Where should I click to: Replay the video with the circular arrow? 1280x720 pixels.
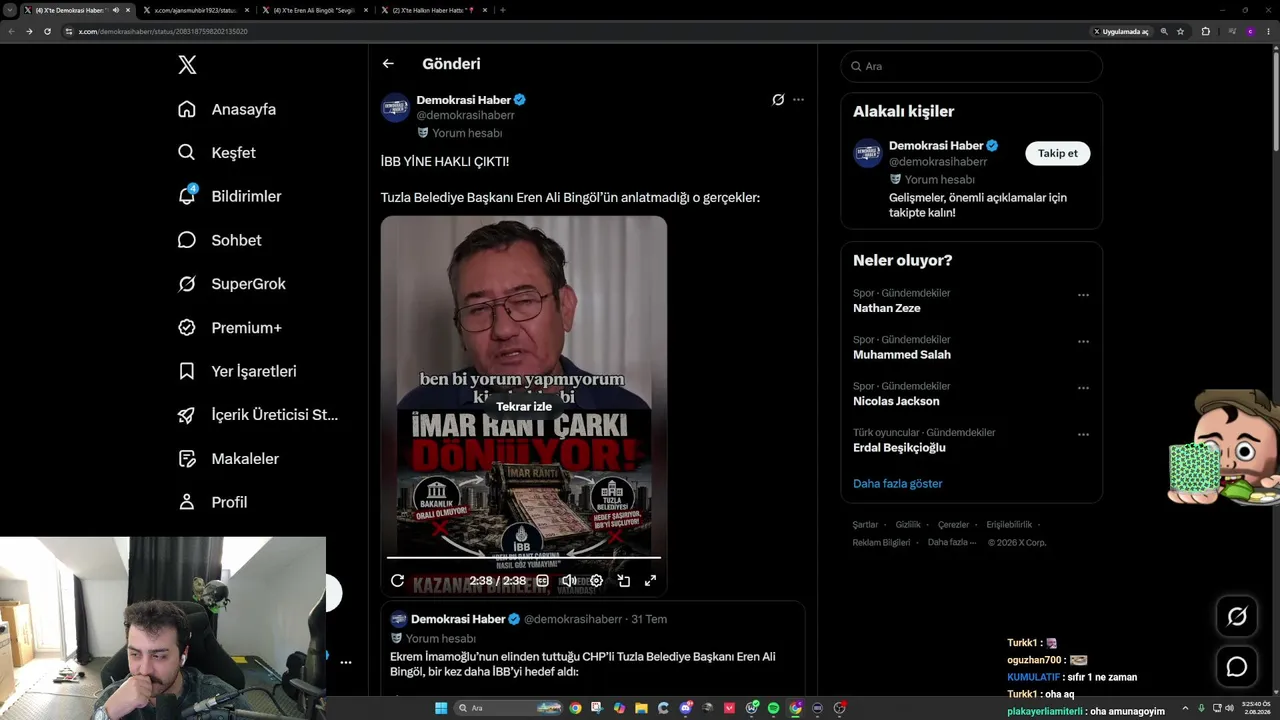point(397,580)
